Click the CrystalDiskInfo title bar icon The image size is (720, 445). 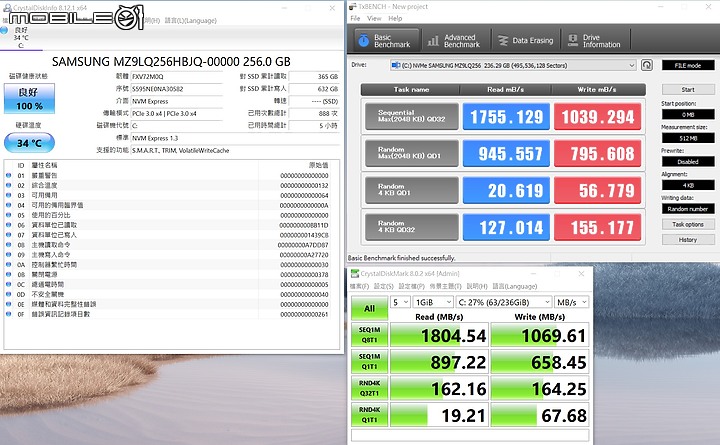[6, 8]
